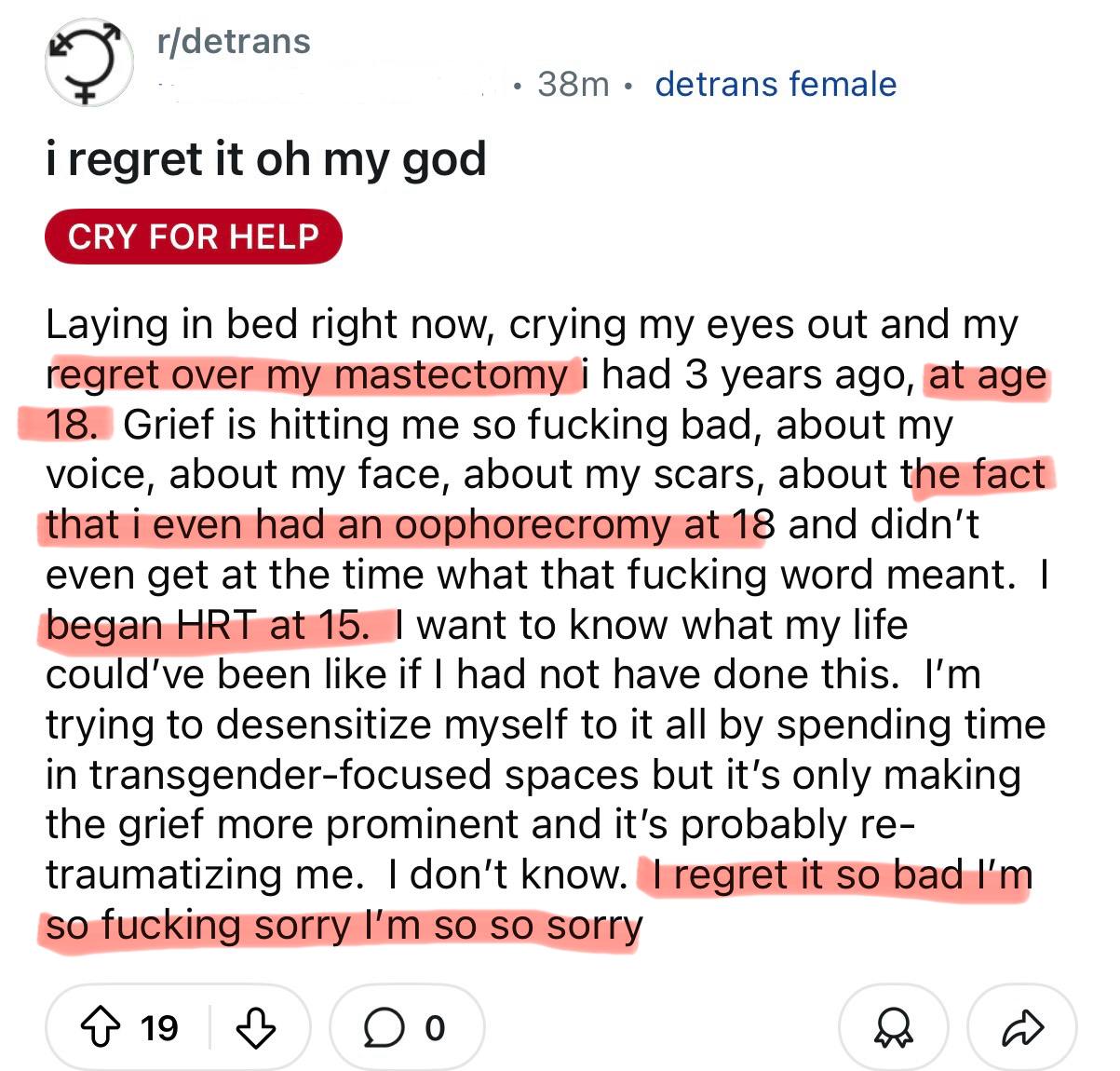Click the vote count of 19
This screenshot has width=1120, height=1071.
point(159,1027)
